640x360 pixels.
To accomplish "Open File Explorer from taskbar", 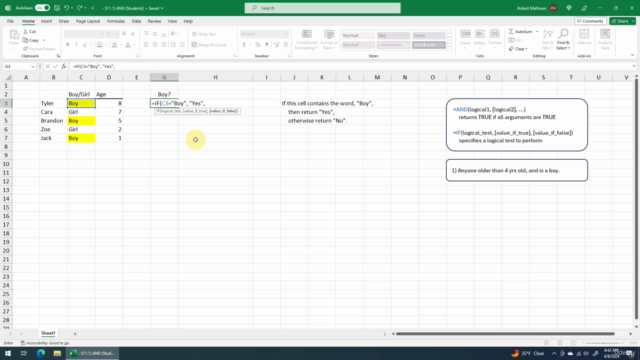I will [x=57, y=353].
